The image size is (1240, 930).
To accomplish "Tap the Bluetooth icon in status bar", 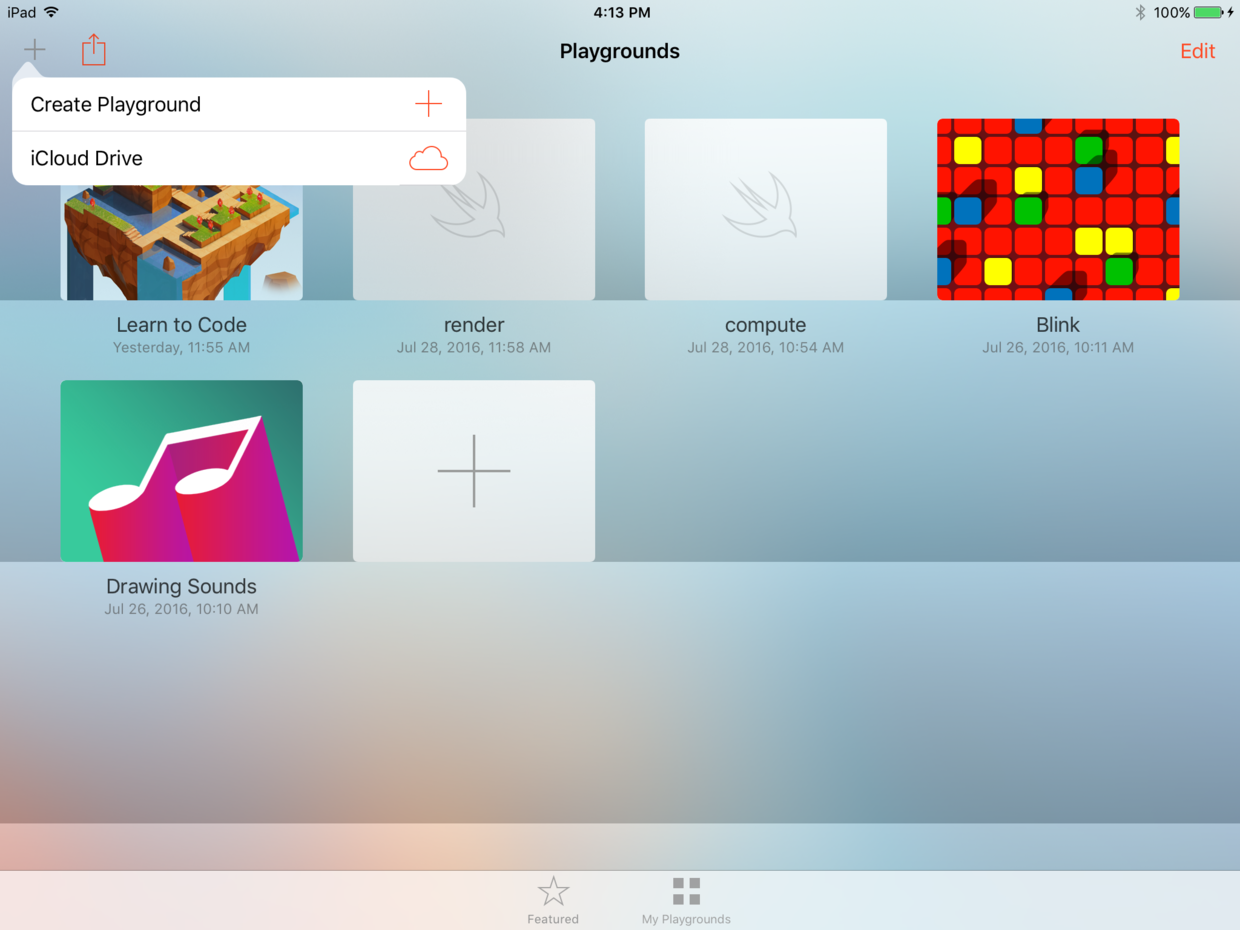I will [x=1140, y=13].
